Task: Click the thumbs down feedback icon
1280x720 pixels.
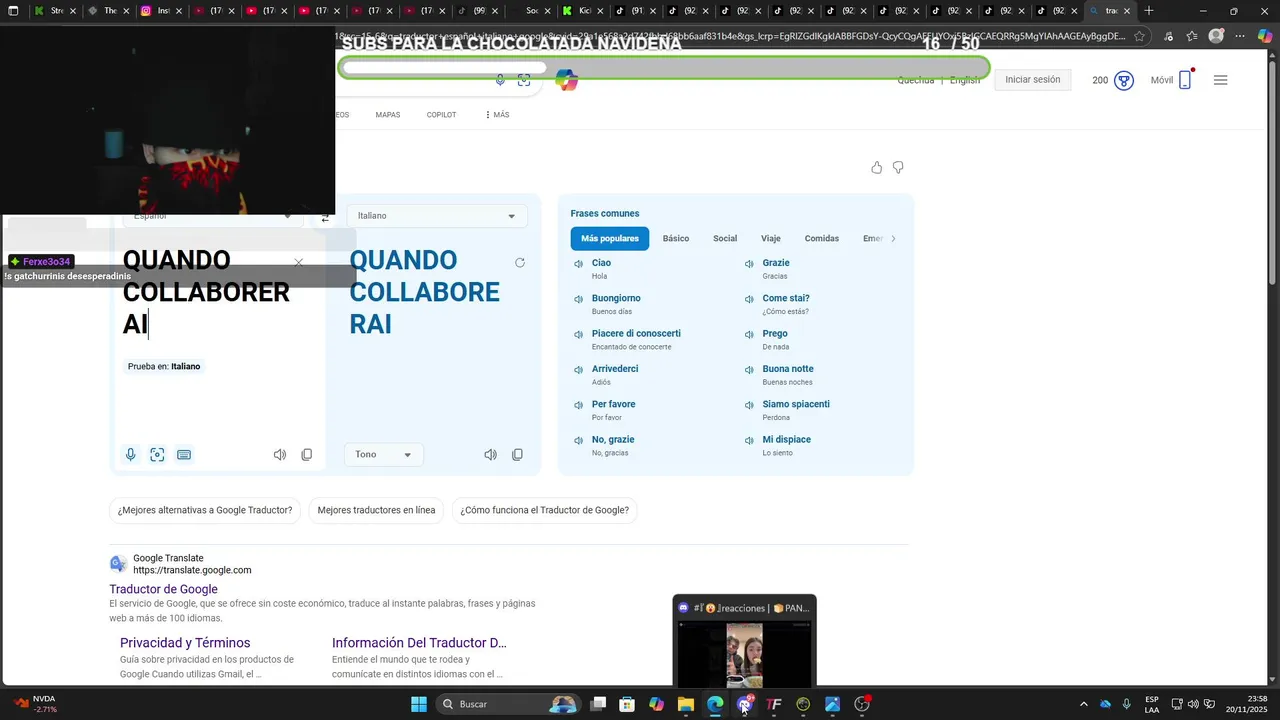Action: pos(898,168)
